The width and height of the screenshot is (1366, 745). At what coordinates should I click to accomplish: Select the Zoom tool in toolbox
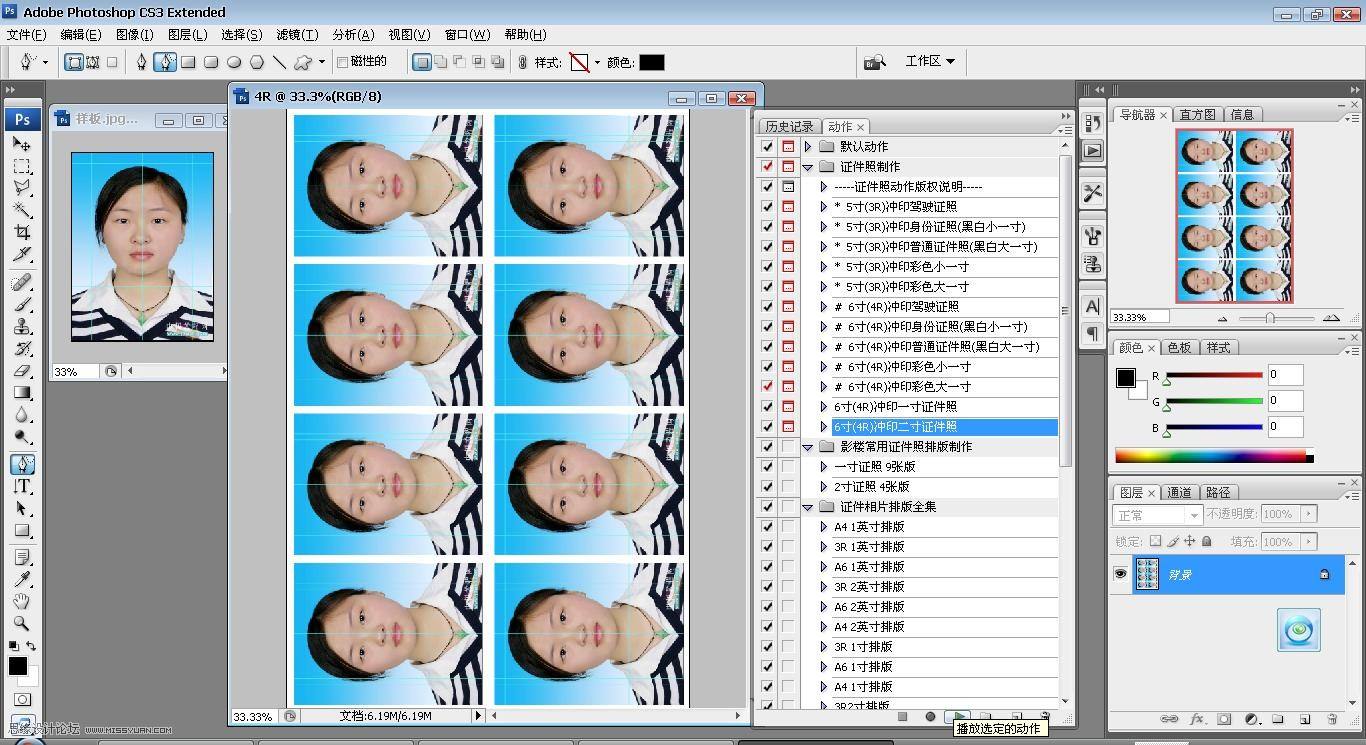click(x=22, y=622)
